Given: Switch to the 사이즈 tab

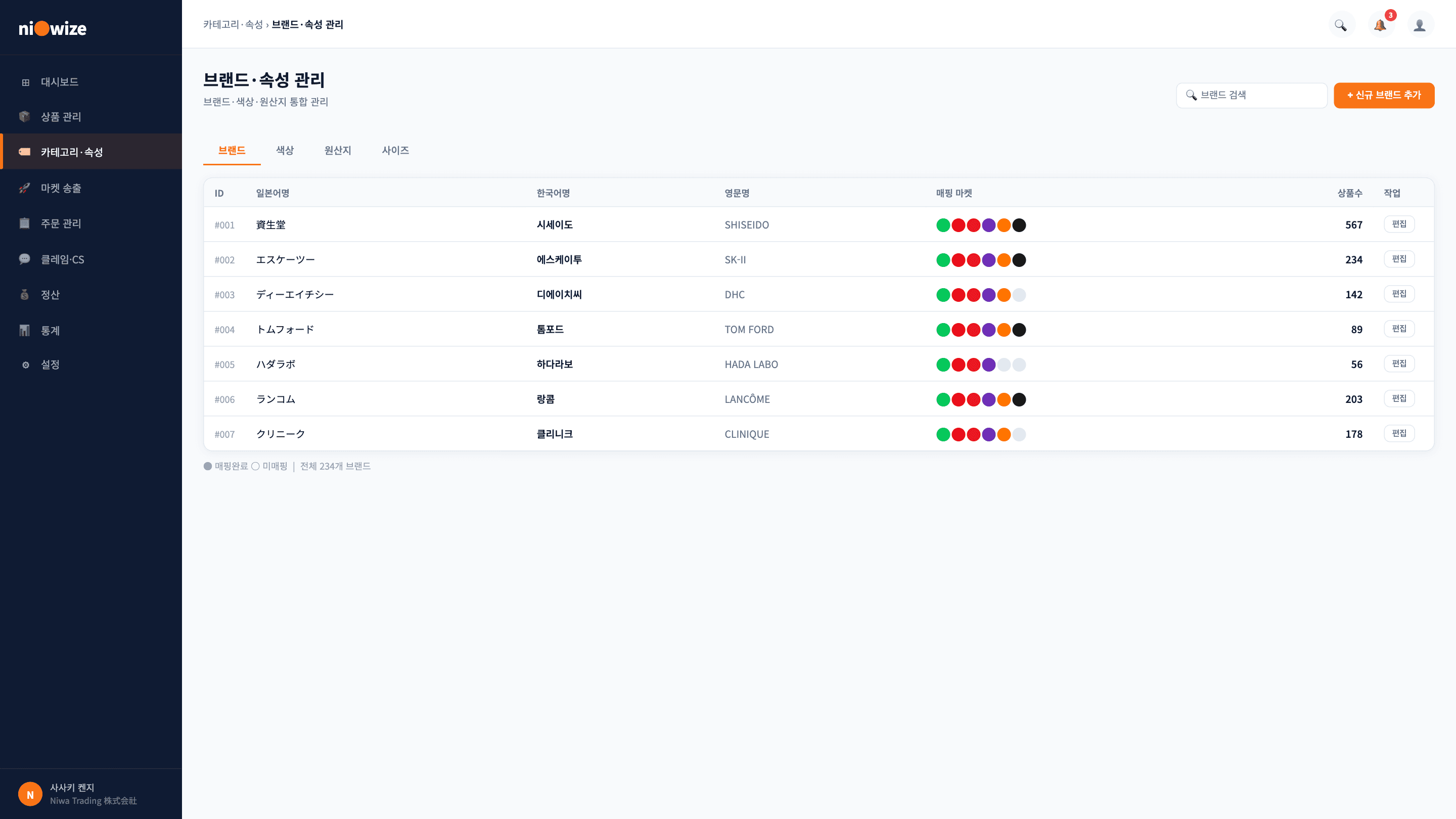Looking at the screenshot, I should pyautogui.click(x=396, y=150).
